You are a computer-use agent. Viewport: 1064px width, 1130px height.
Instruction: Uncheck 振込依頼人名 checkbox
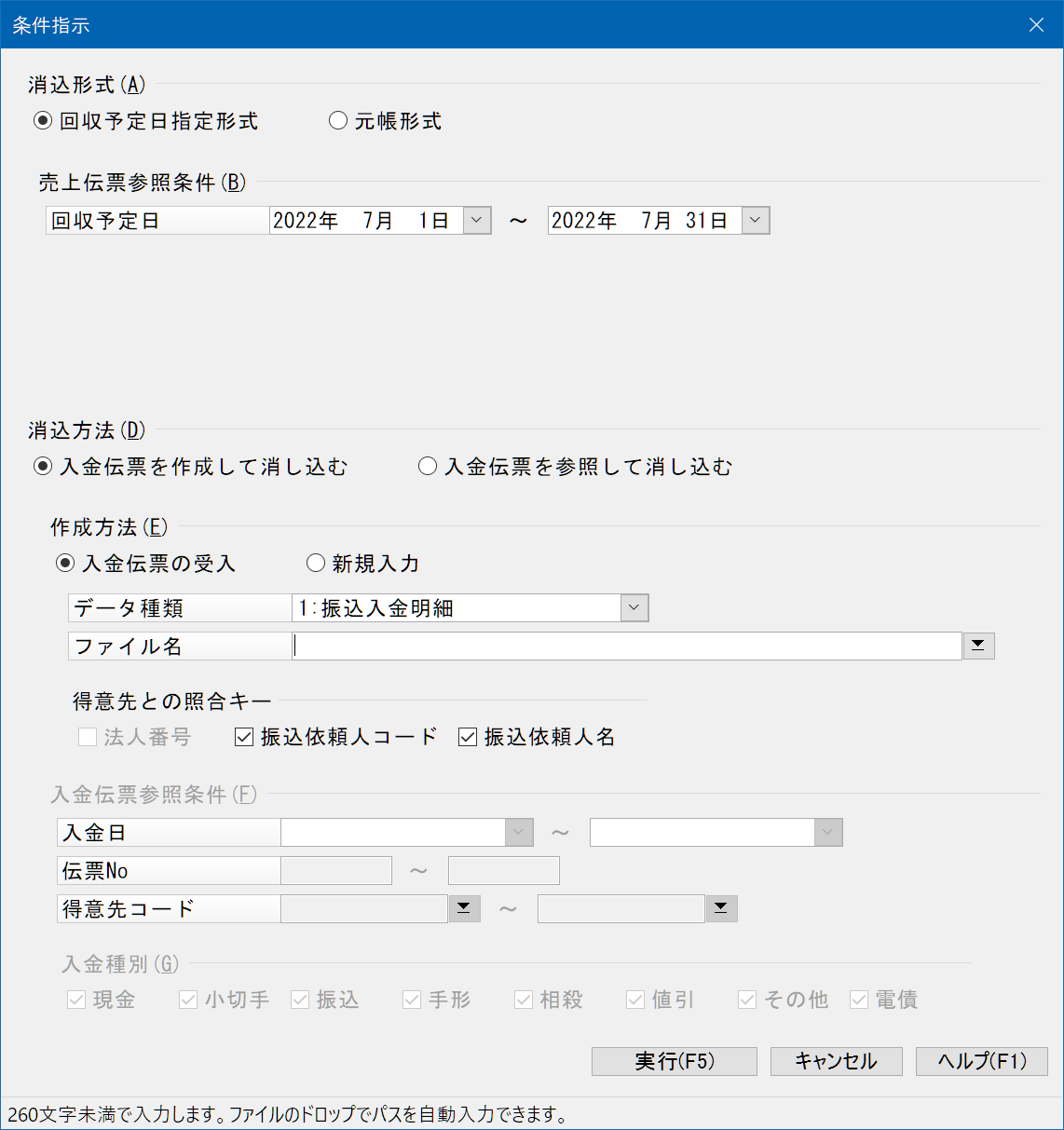pos(468,738)
